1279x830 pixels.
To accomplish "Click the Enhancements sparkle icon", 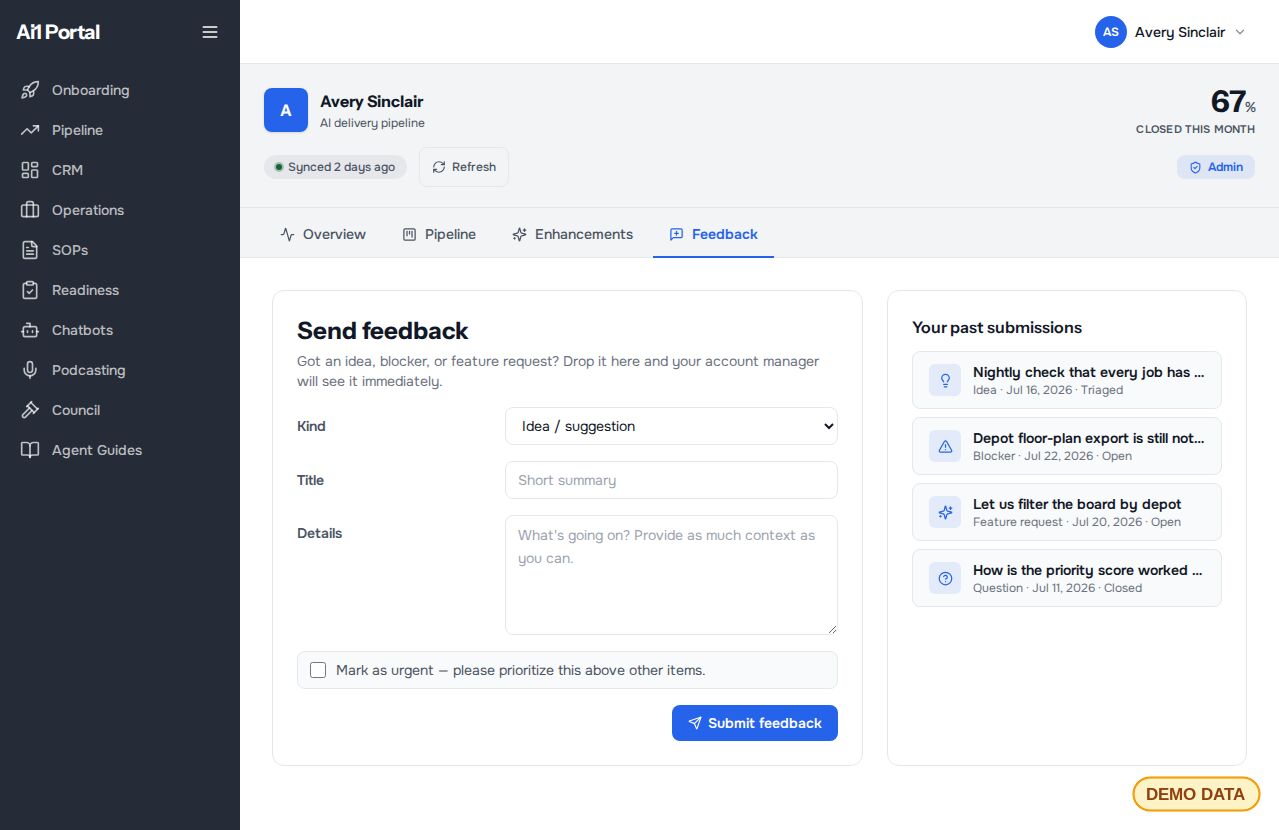I will tap(519, 234).
